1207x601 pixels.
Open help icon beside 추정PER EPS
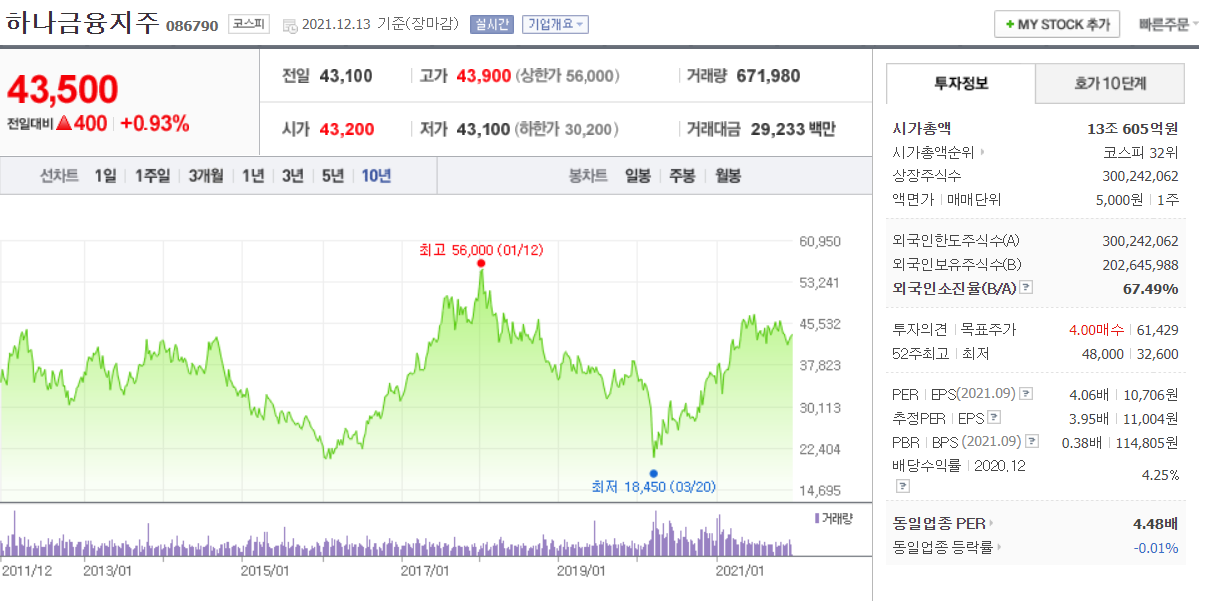[994, 418]
